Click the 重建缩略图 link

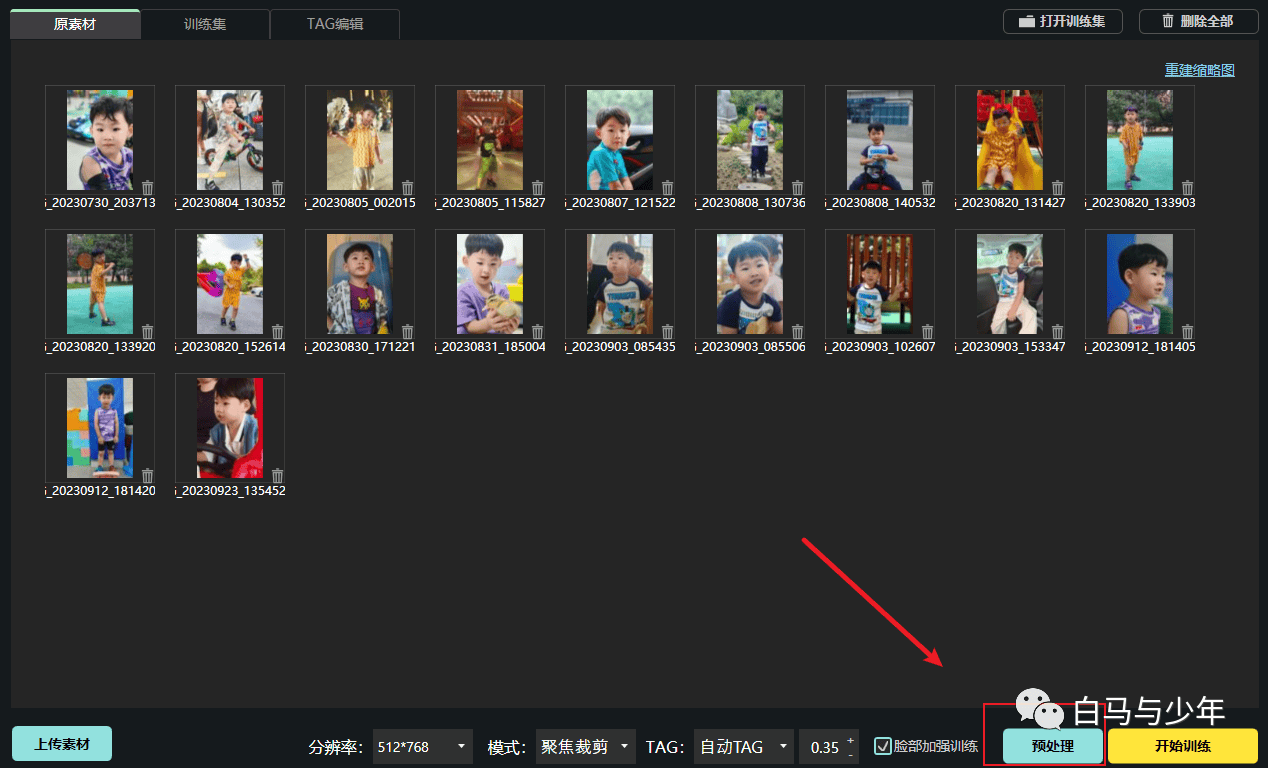[x=1200, y=70]
